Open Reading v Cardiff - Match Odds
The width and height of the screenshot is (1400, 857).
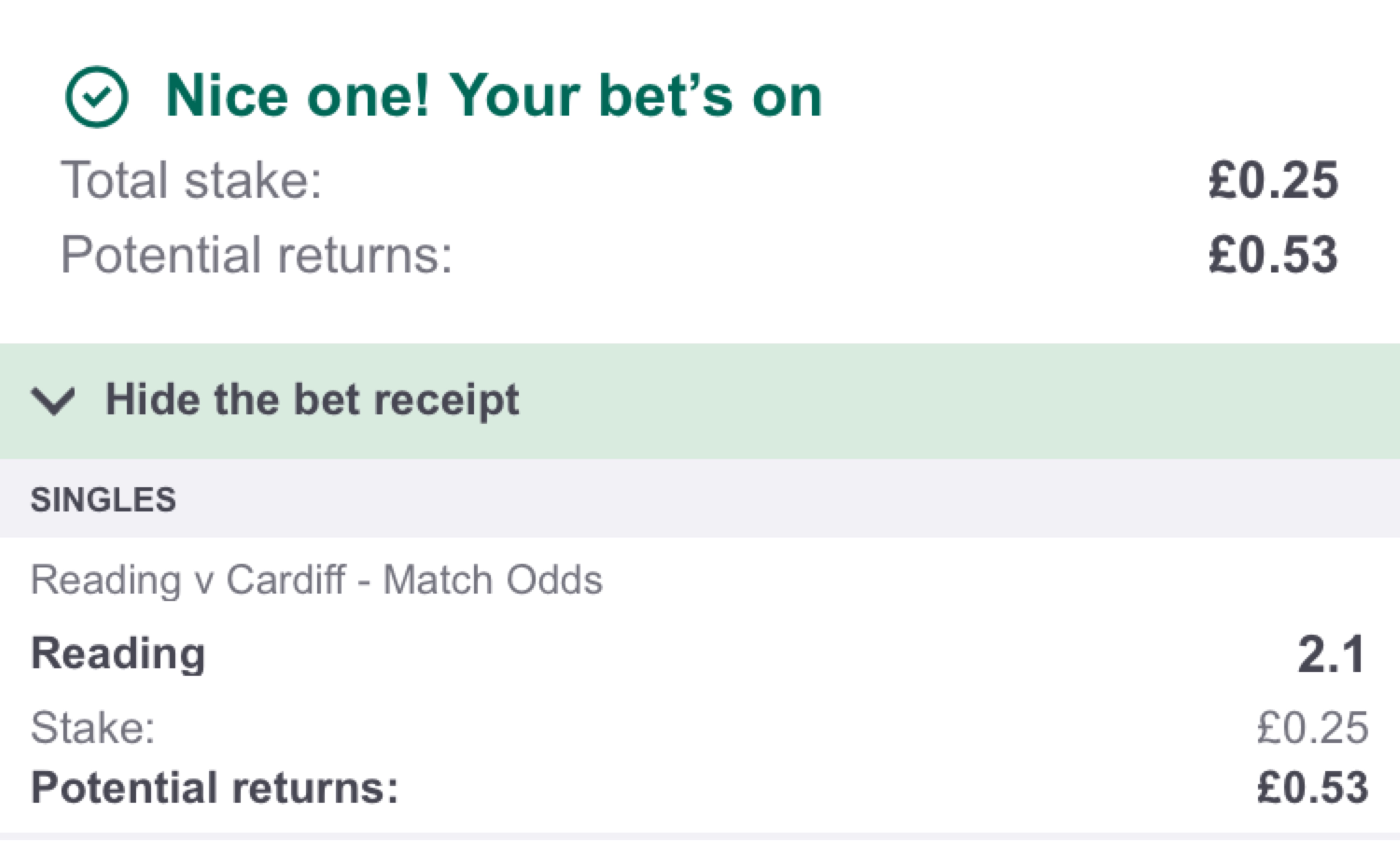click(316, 580)
